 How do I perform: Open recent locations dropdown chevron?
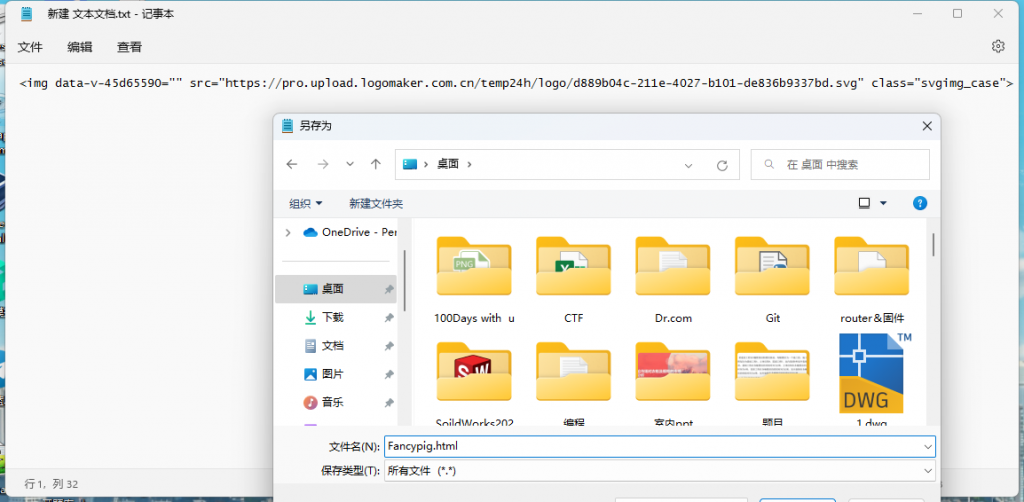pos(350,165)
